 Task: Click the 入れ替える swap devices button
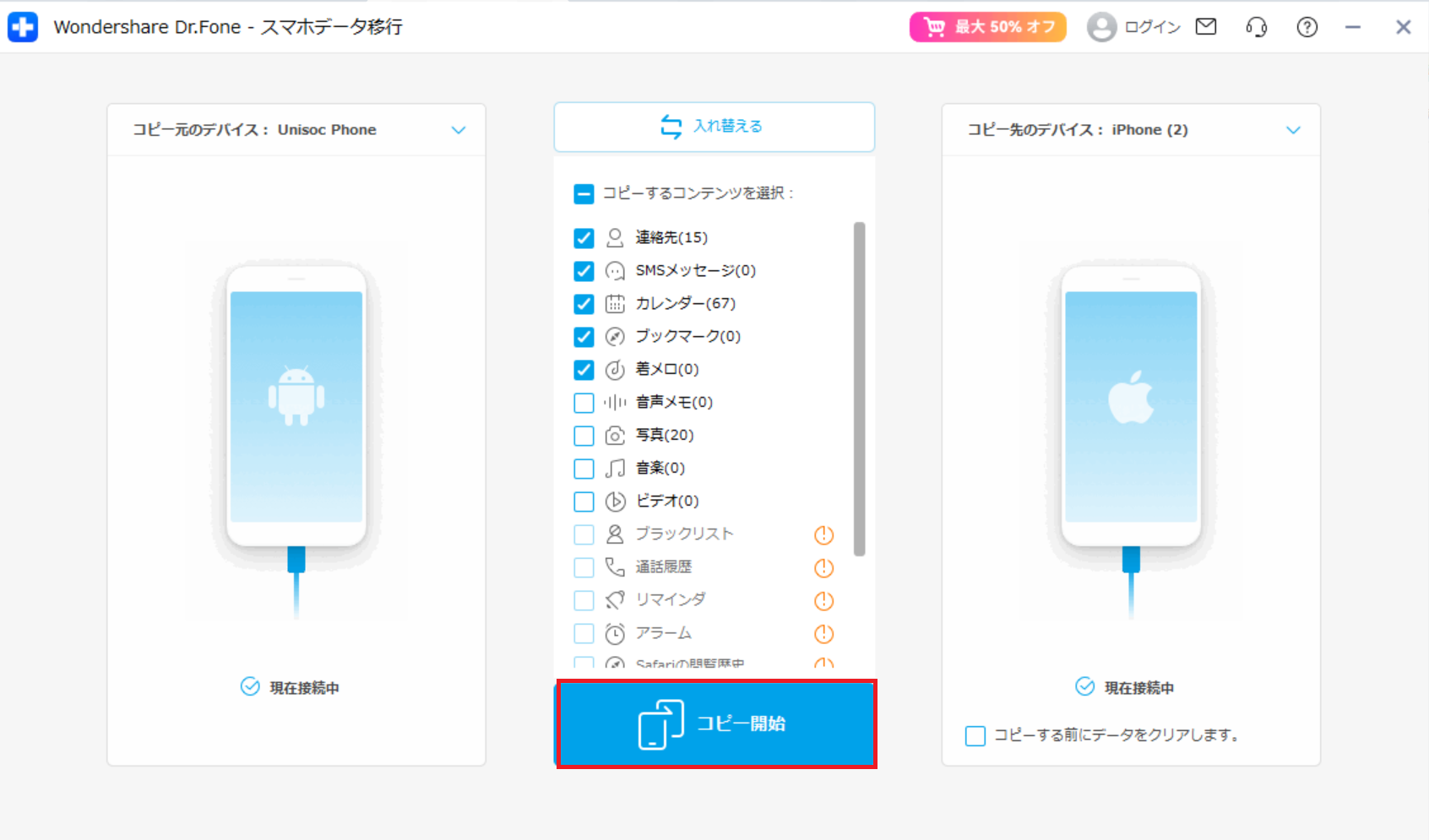click(x=714, y=127)
